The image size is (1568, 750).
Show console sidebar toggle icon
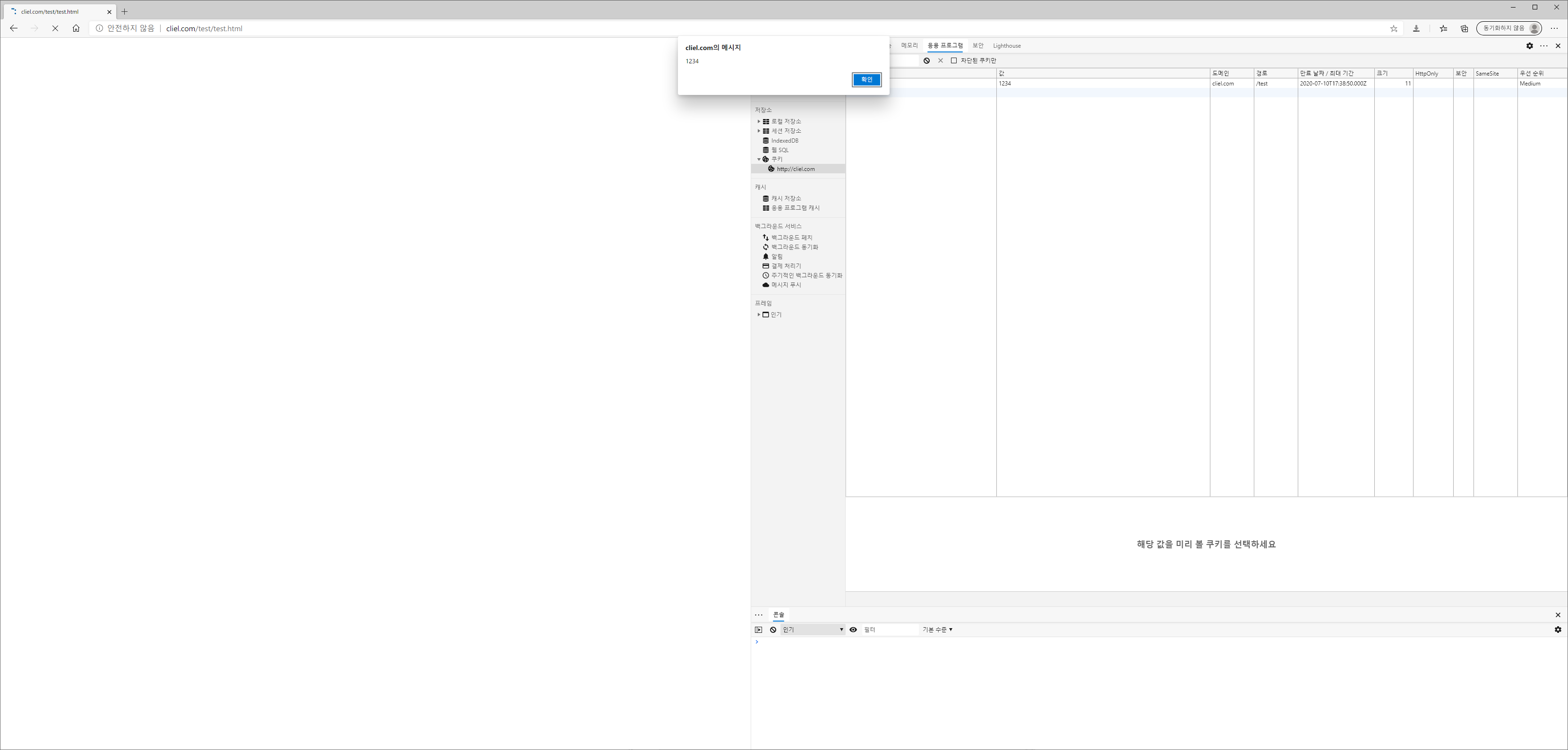(758, 630)
